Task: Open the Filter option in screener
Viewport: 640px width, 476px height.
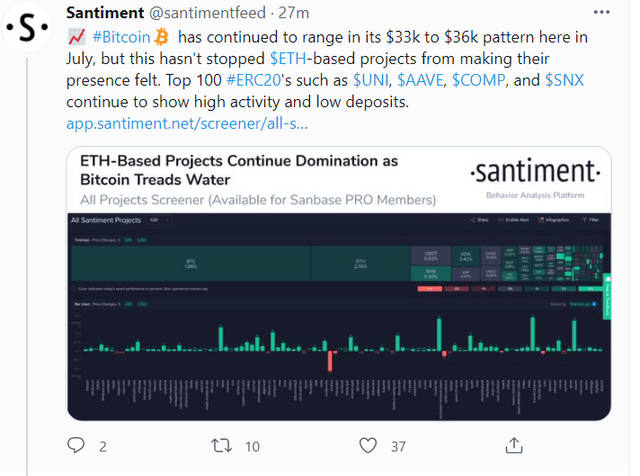Action: tap(592, 220)
